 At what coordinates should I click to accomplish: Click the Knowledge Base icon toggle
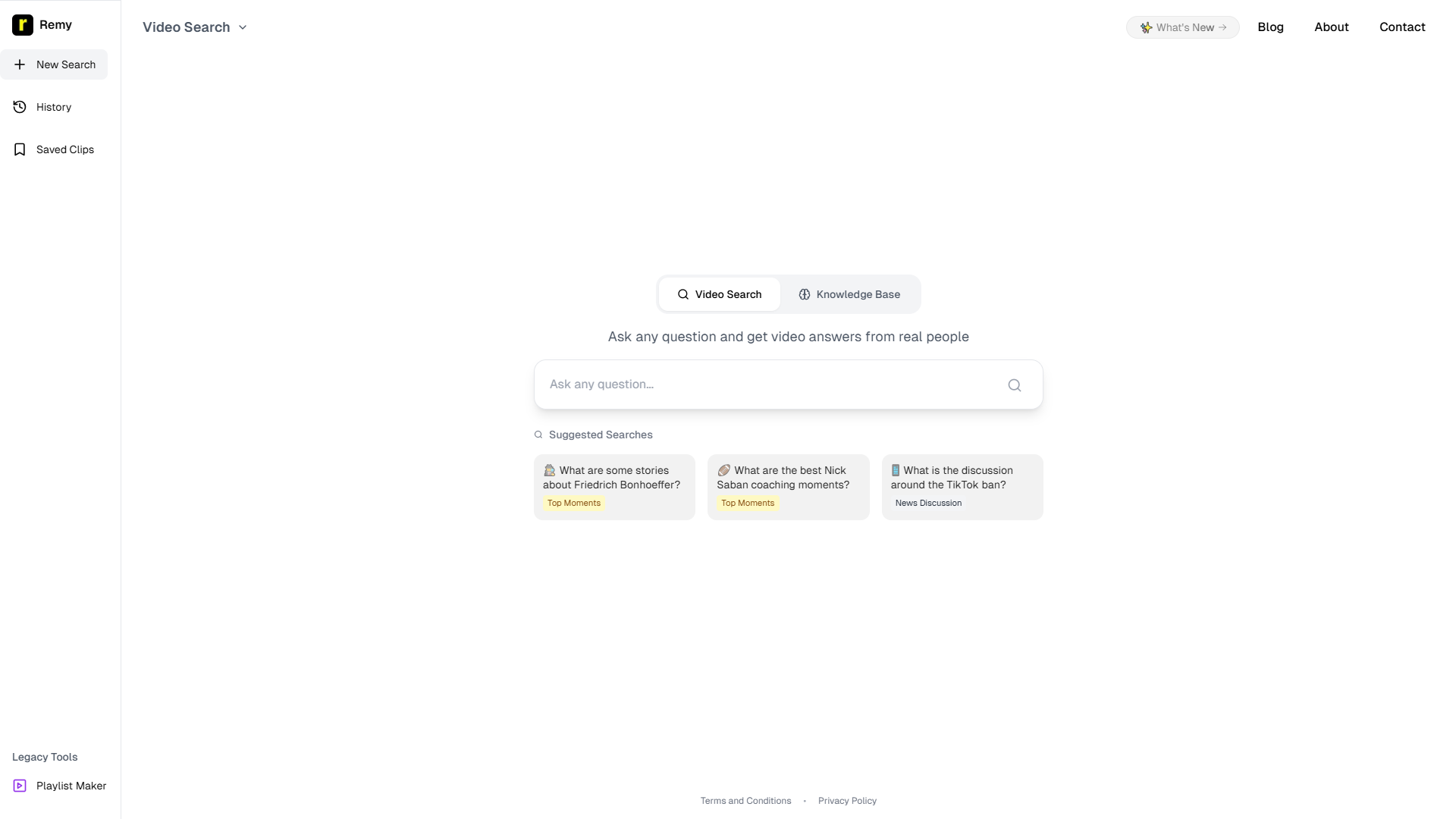[804, 294]
